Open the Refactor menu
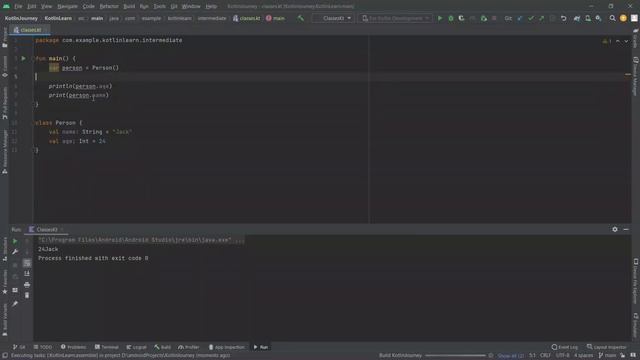Viewport: 640px width, 360px height. (x=109, y=6)
